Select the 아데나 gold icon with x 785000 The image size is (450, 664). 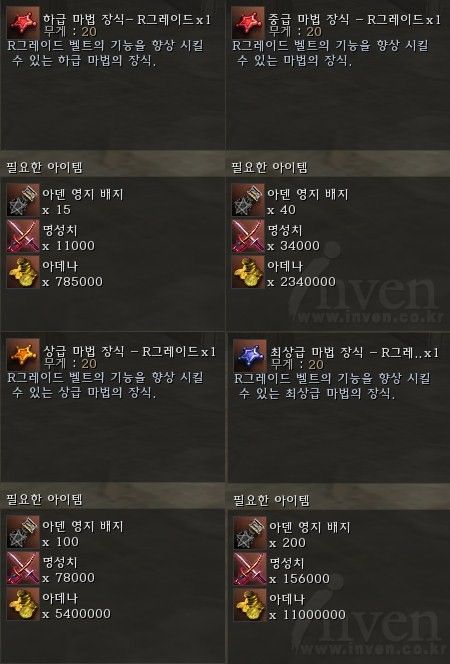click(x=23, y=272)
